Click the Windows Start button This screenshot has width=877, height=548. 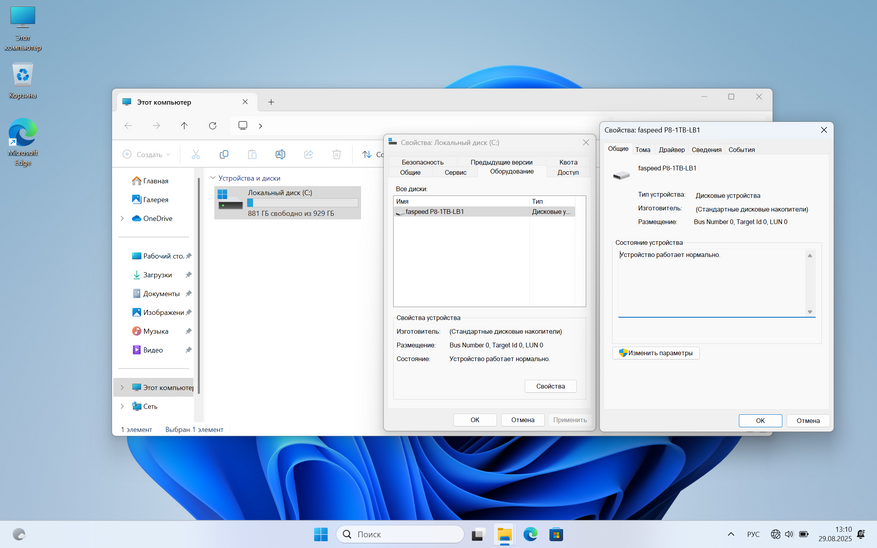tap(321, 534)
